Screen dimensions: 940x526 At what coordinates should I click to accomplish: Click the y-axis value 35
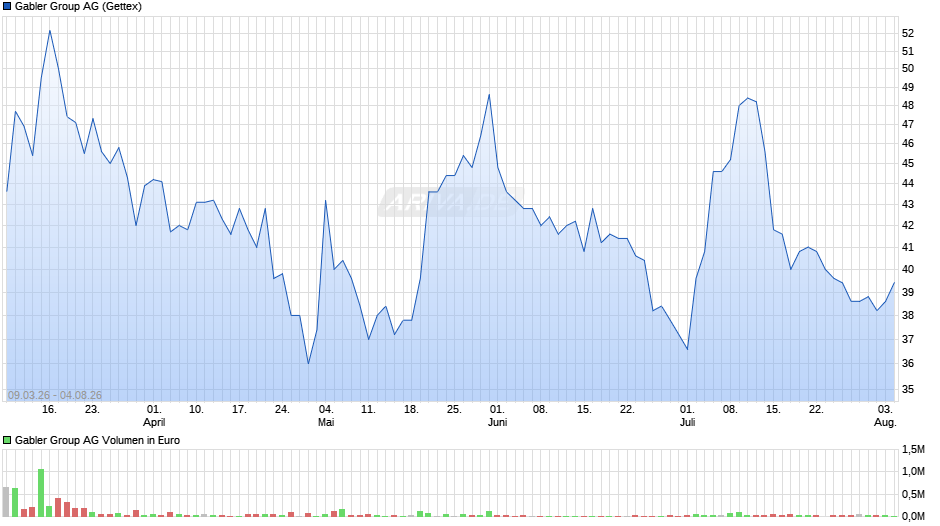[908, 389]
